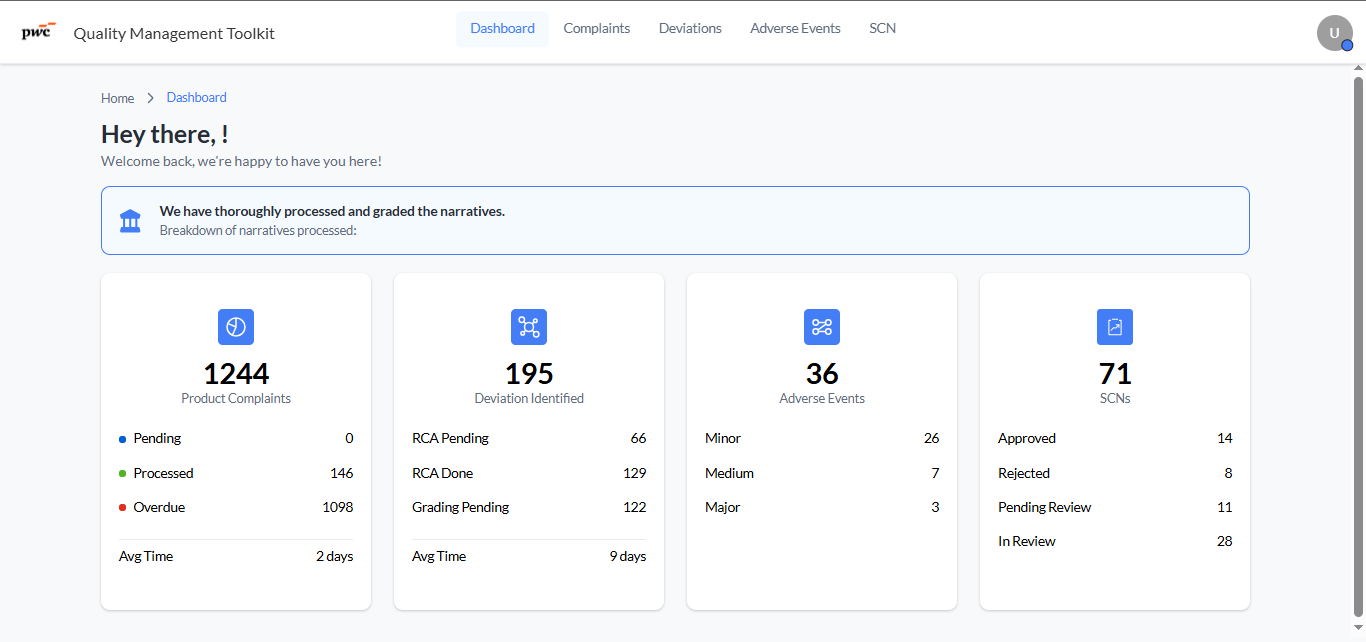Click the Pending Review SCN label
The width and height of the screenshot is (1366, 642).
(x=1045, y=507)
